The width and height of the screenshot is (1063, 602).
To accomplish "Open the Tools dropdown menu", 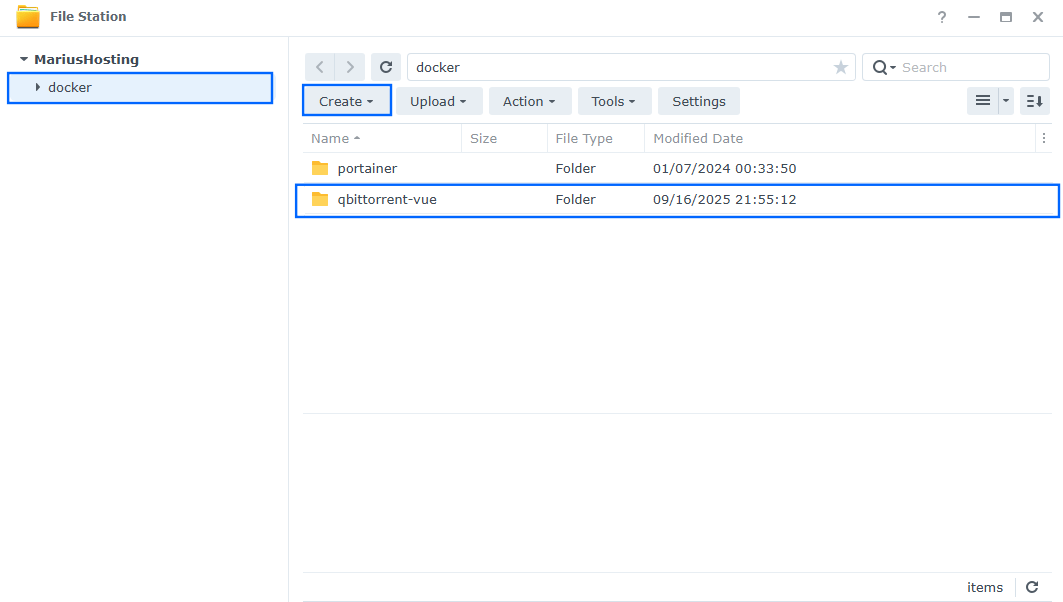I will (614, 101).
